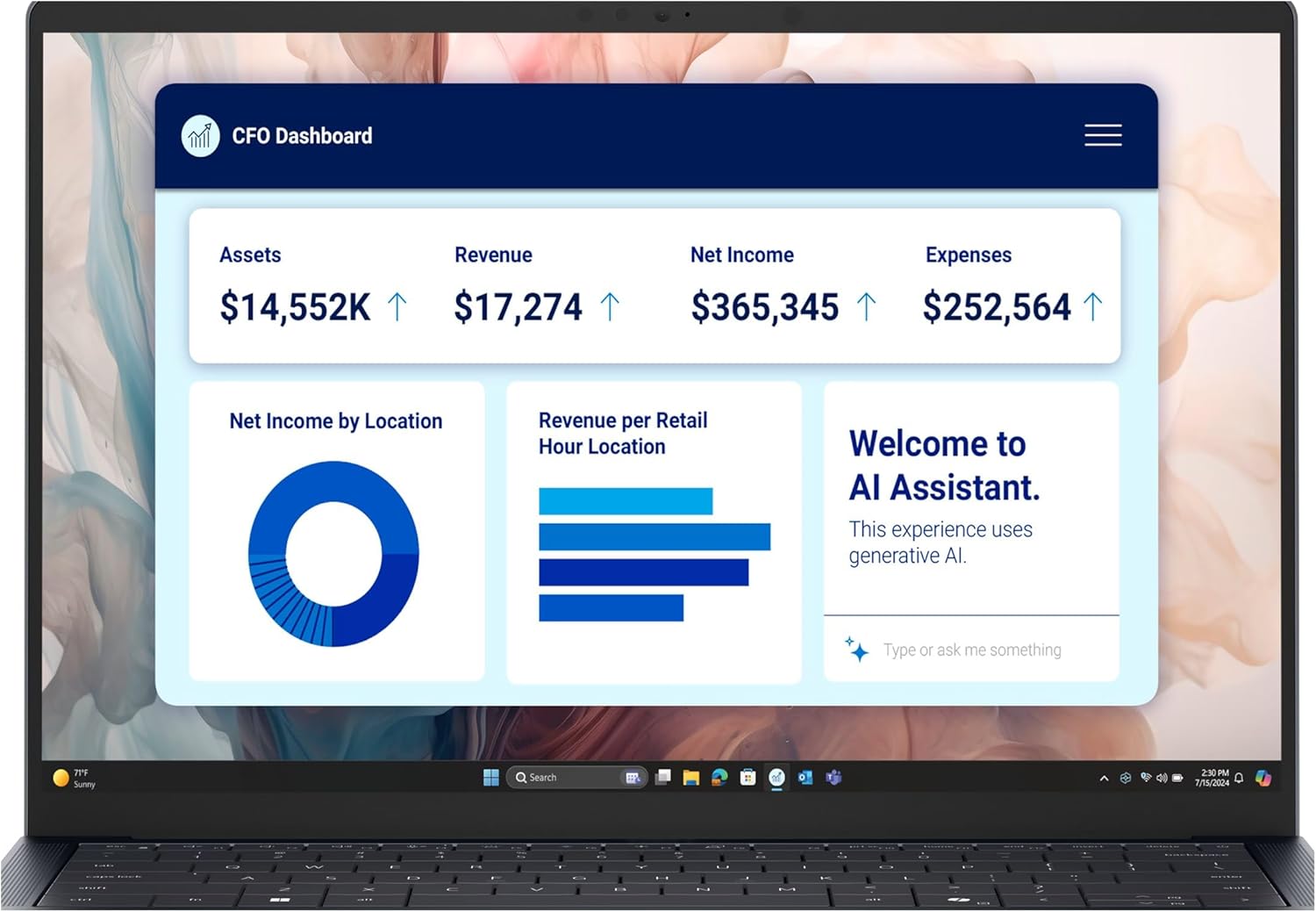Select the CFO Dashboard app taskbar icon
The height and width of the screenshot is (912, 1316).
coord(776,778)
